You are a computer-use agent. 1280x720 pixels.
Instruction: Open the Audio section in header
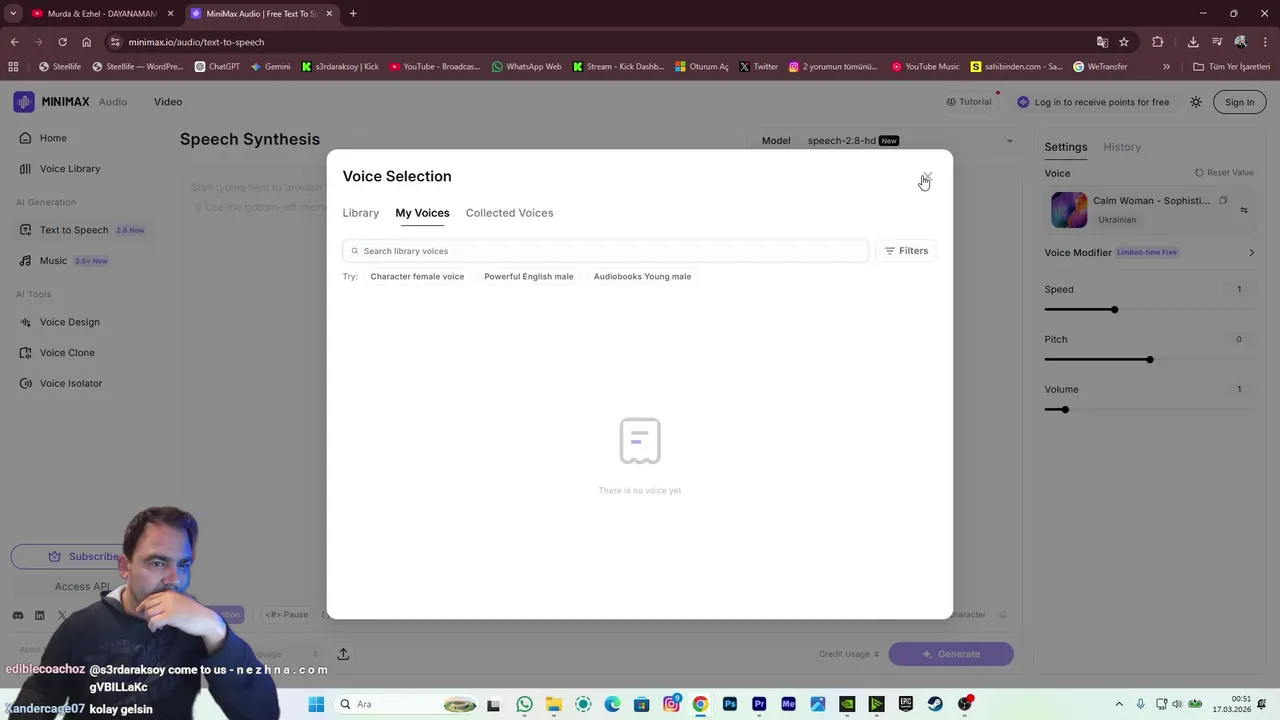(x=113, y=102)
